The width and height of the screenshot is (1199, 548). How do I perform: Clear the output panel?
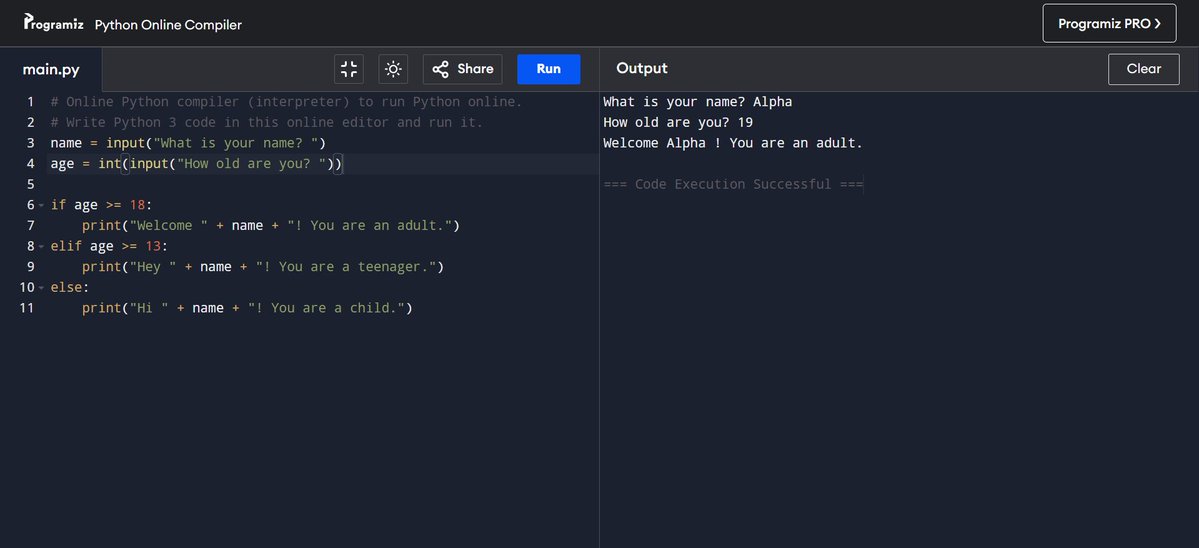tap(1143, 69)
